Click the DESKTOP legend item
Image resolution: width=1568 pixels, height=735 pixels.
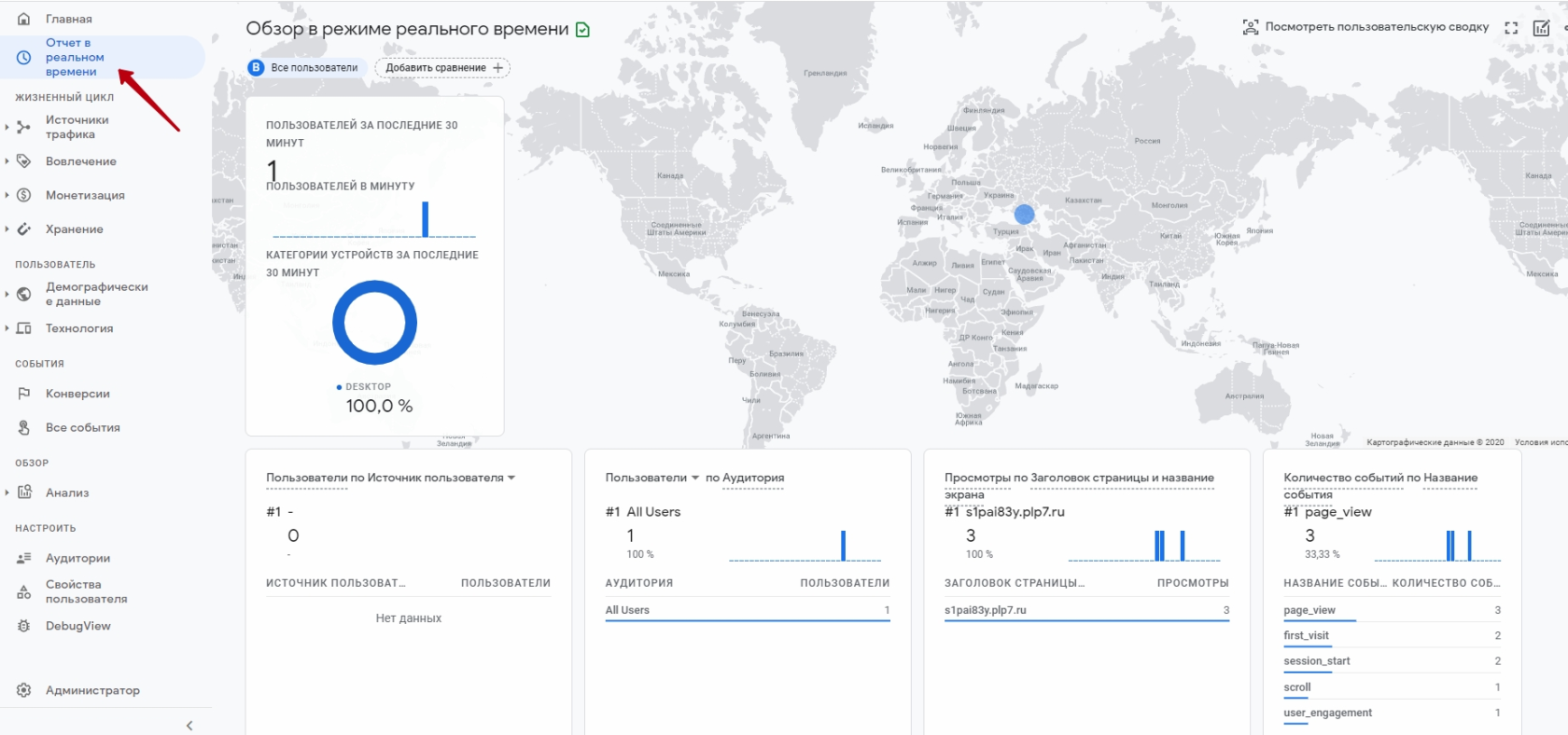[x=364, y=387]
